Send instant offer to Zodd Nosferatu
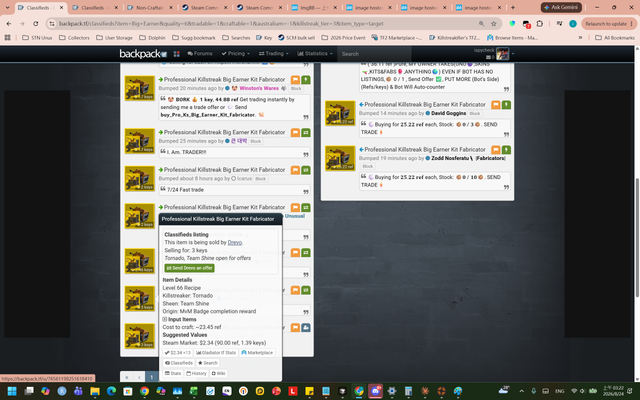 (x=506, y=150)
